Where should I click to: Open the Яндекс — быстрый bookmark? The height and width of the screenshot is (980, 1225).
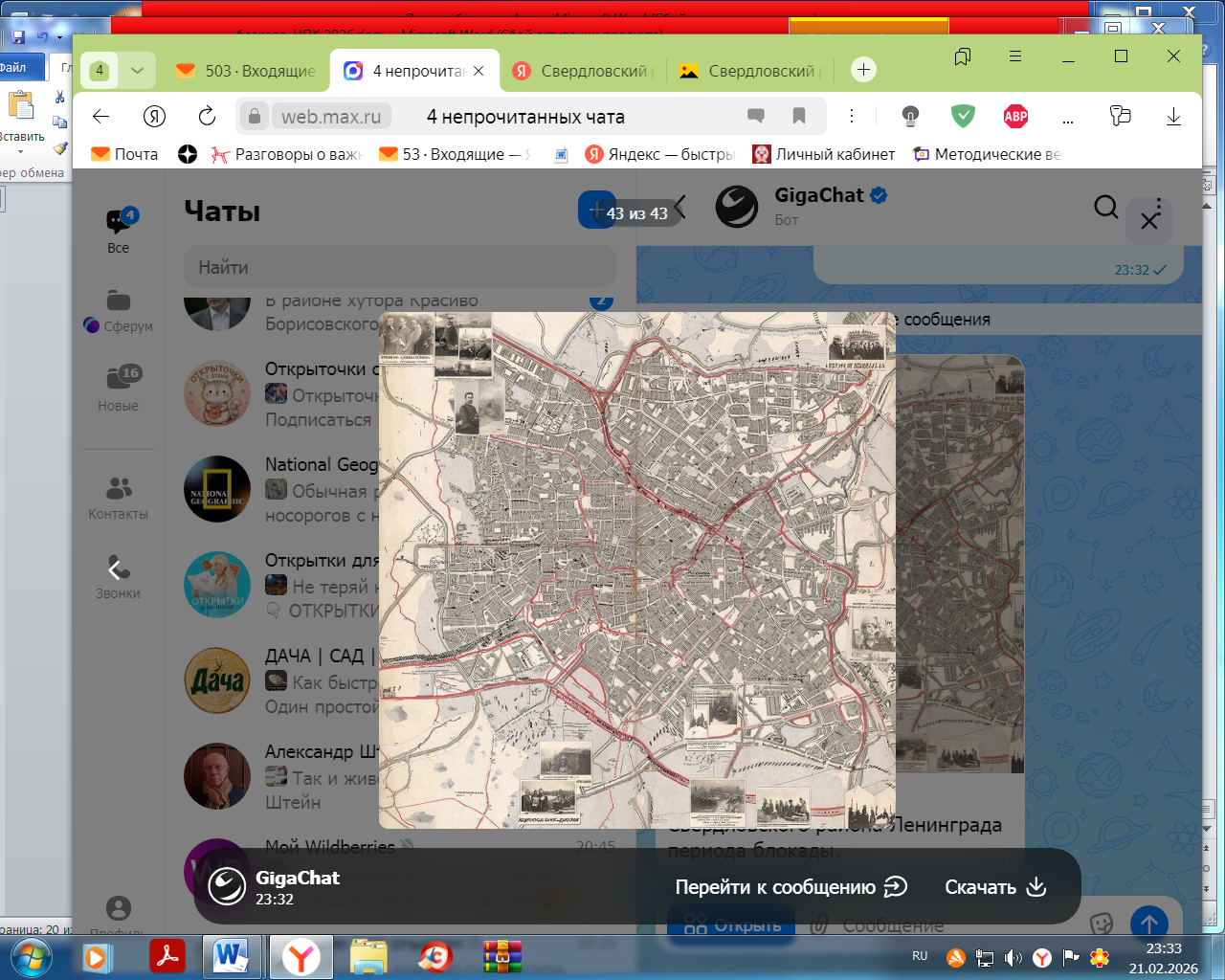660,154
